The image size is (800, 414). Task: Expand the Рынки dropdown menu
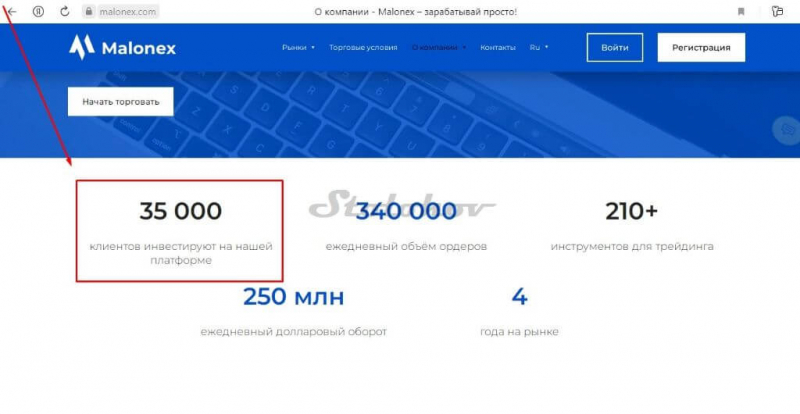pyautogui.click(x=298, y=47)
